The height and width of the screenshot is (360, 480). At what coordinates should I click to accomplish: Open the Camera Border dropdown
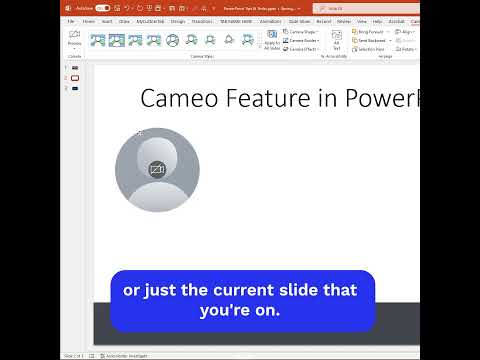[x=301, y=40]
